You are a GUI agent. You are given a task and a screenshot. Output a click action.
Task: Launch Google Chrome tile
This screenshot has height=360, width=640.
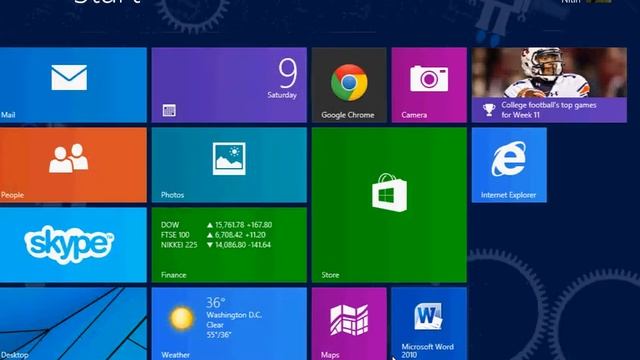click(x=349, y=85)
